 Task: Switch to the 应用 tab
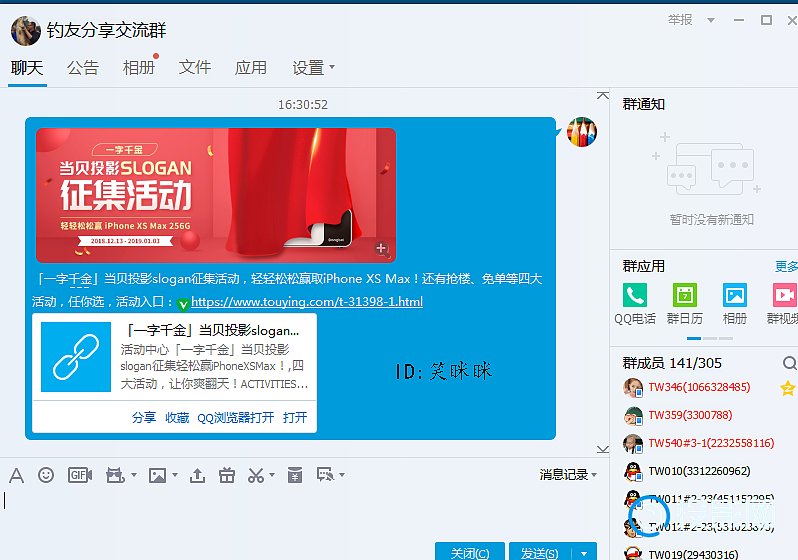pos(251,68)
